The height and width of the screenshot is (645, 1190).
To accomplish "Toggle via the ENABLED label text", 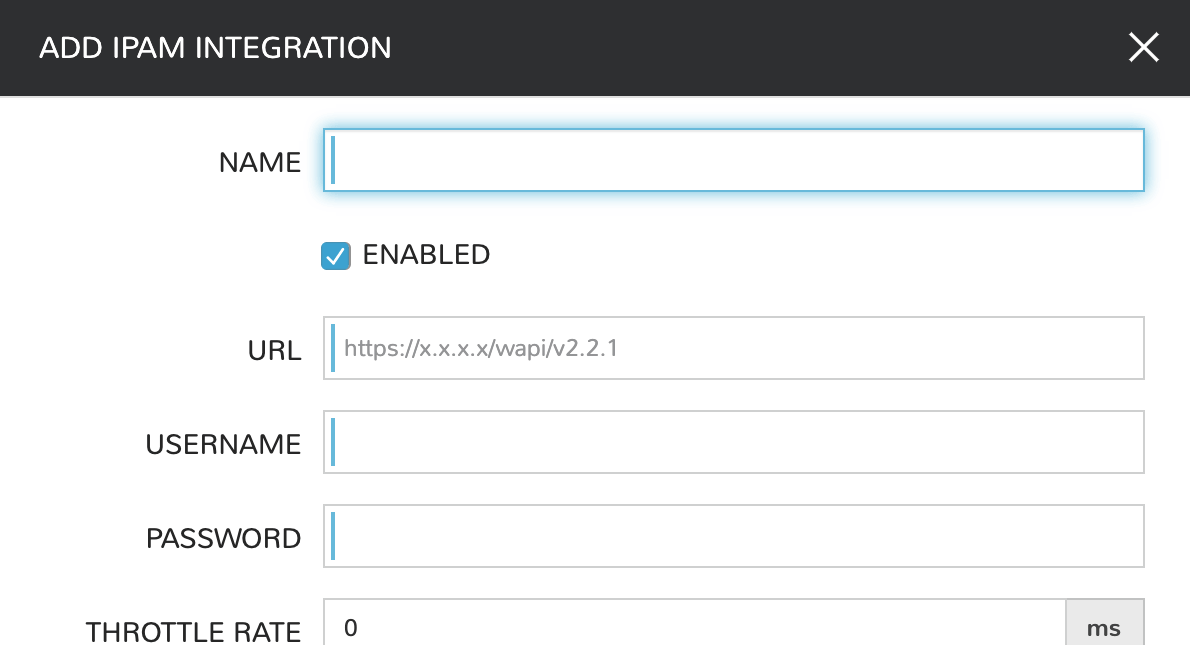I will [426, 255].
